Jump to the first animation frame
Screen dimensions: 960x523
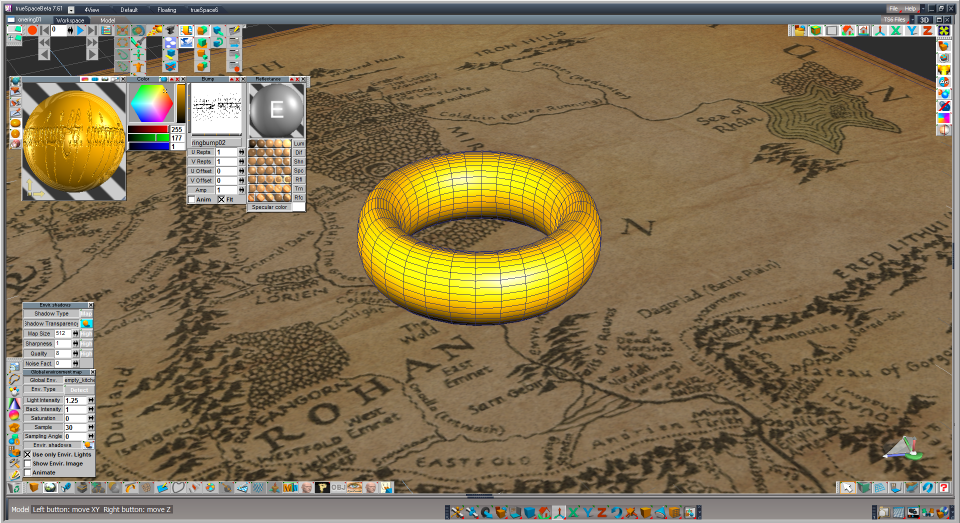point(44,30)
